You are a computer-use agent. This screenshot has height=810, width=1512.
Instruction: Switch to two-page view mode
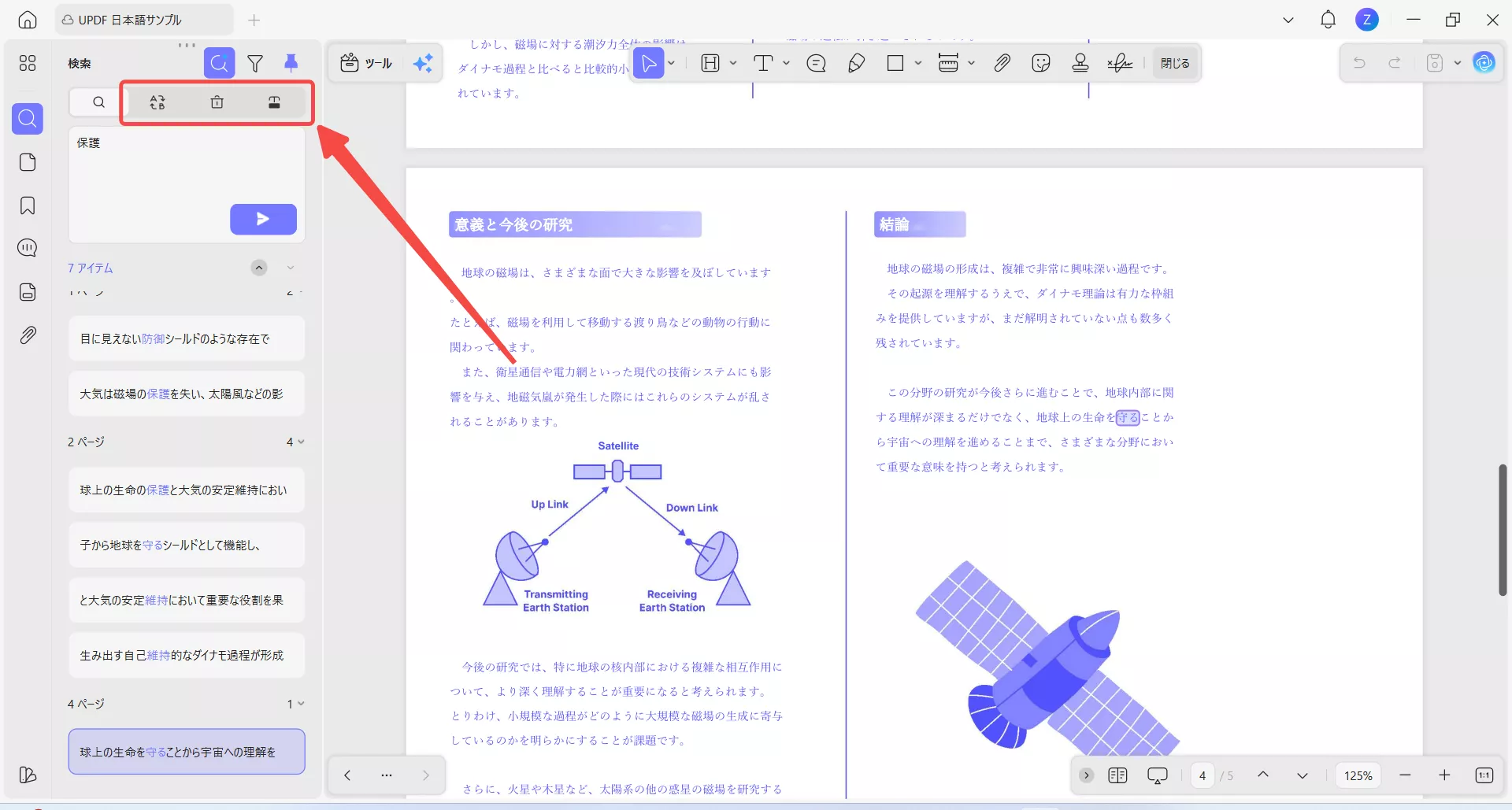(x=1117, y=775)
